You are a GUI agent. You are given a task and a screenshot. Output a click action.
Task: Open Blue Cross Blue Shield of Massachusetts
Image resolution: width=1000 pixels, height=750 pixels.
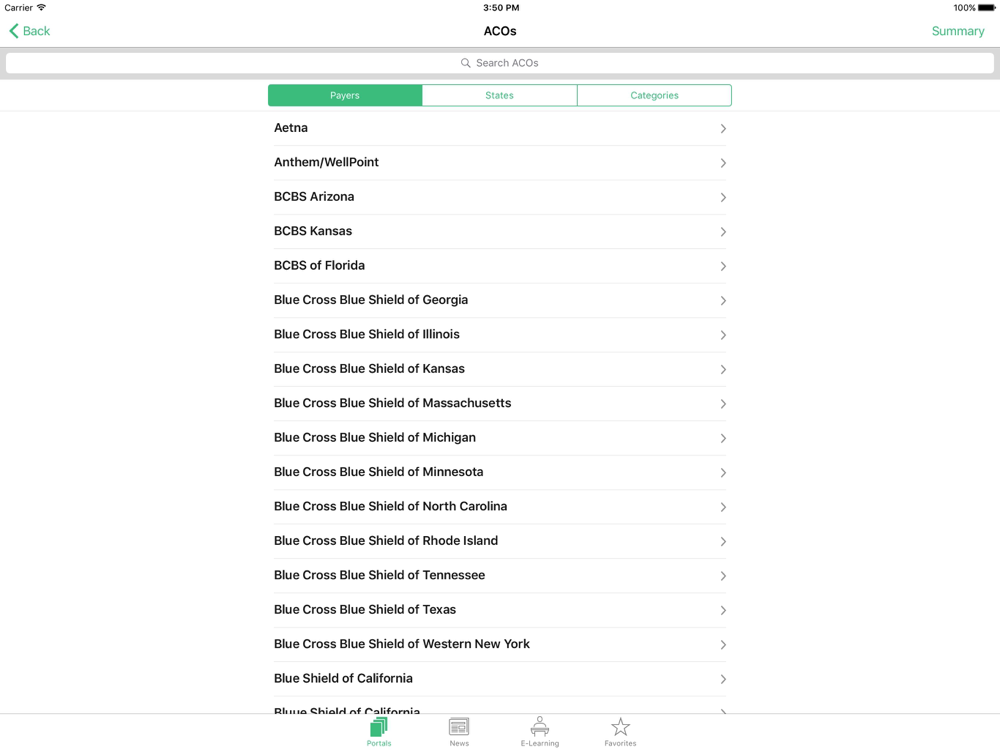pyautogui.click(x=500, y=404)
